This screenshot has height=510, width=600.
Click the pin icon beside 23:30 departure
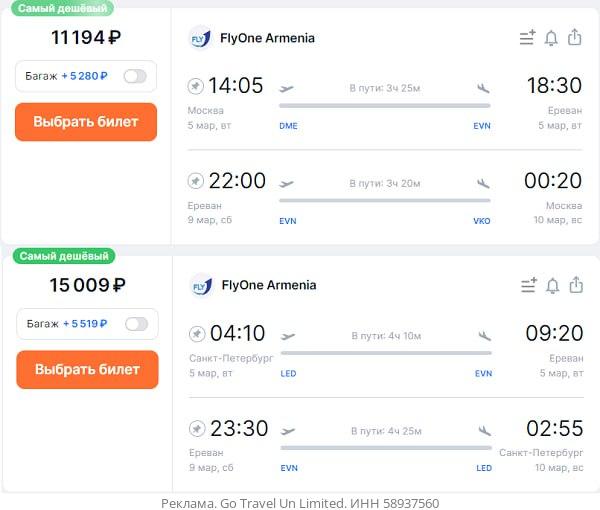coord(197,429)
